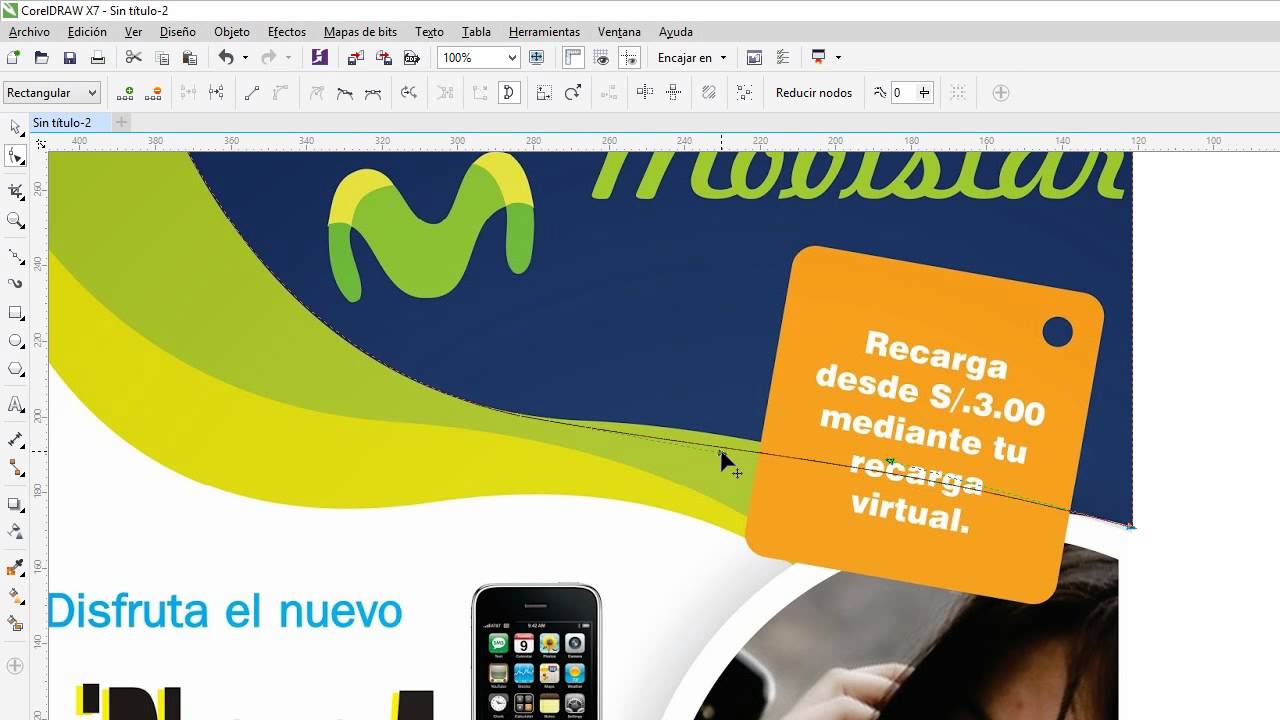Image resolution: width=1280 pixels, height=720 pixels.
Task: Toggle guidelines display button
Action: click(629, 58)
